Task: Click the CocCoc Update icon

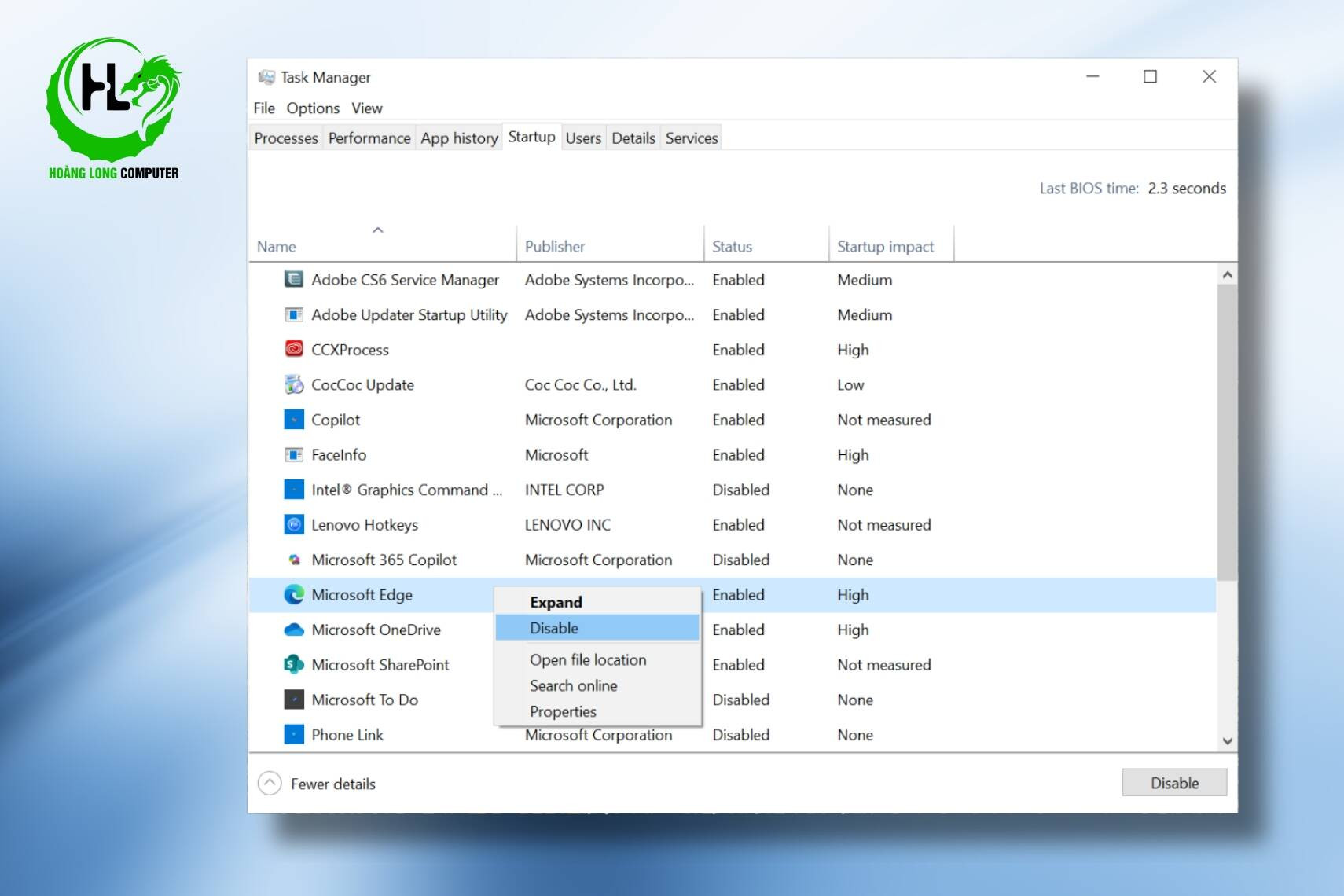Action: click(x=293, y=385)
